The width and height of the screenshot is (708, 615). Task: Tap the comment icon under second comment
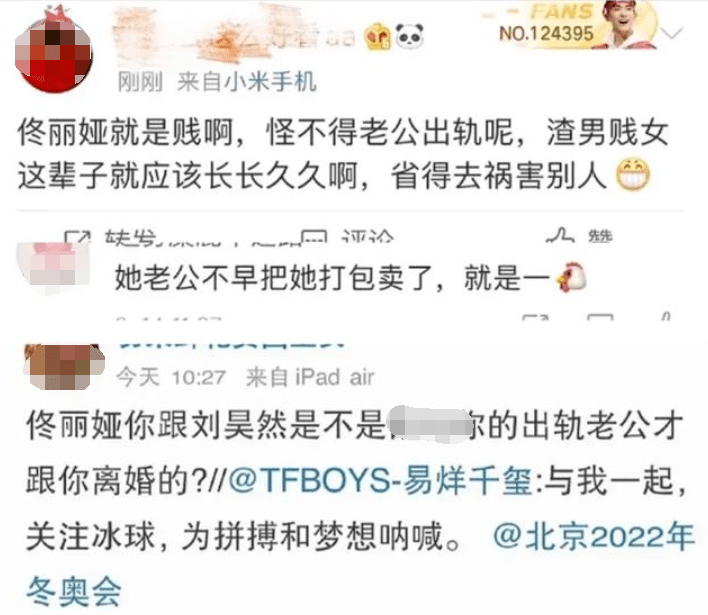pyautogui.click(x=600, y=317)
